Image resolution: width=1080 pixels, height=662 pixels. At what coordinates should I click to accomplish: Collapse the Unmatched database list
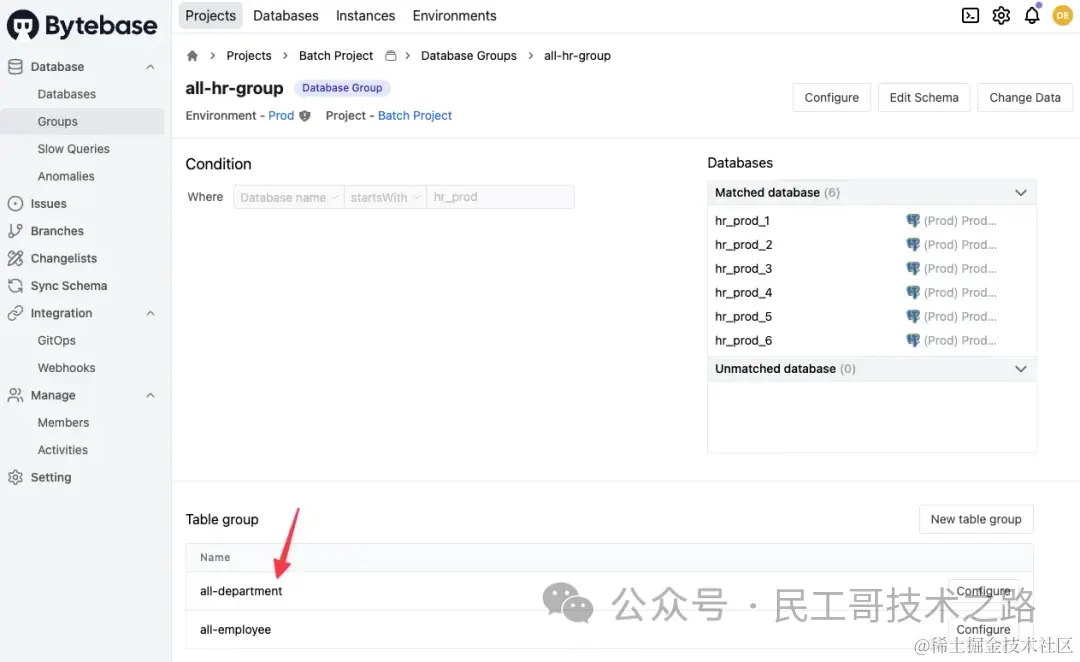coord(1021,369)
